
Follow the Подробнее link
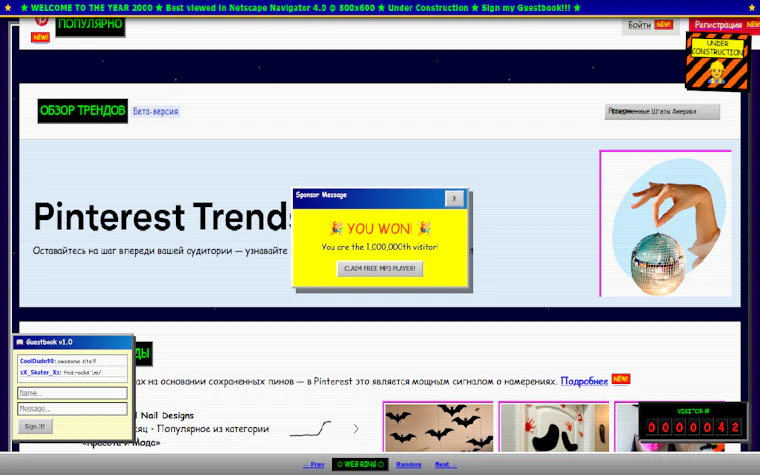[x=584, y=381]
